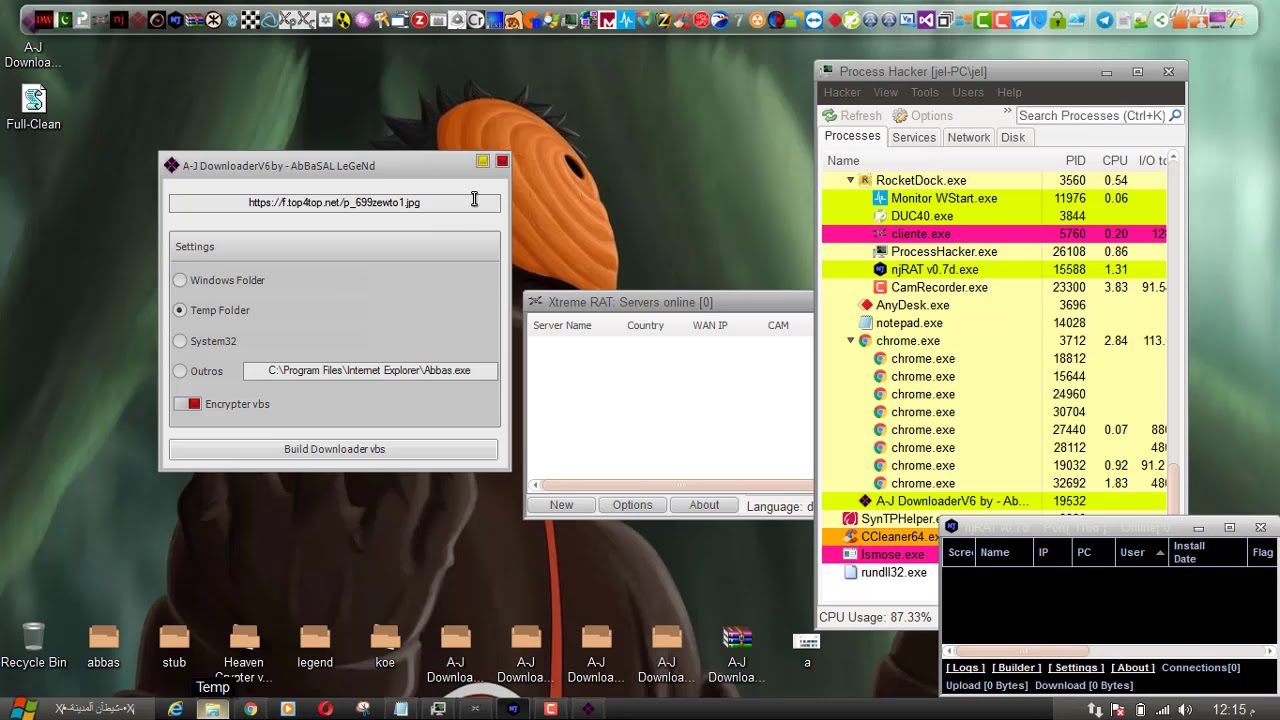The image size is (1280, 720).
Task: Click Pakistan flag icon in top dock
Action: (x=64, y=20)
